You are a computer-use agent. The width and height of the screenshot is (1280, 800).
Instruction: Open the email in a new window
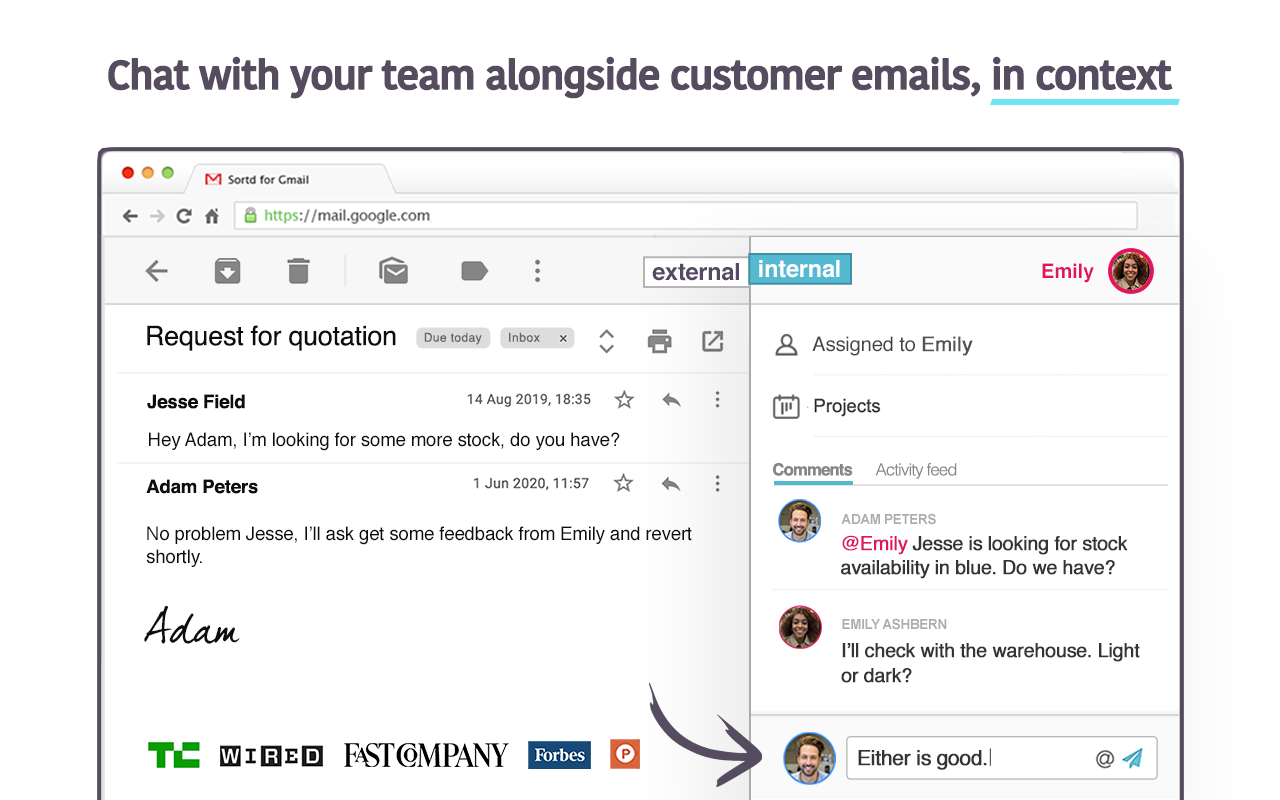pos(712,341)
